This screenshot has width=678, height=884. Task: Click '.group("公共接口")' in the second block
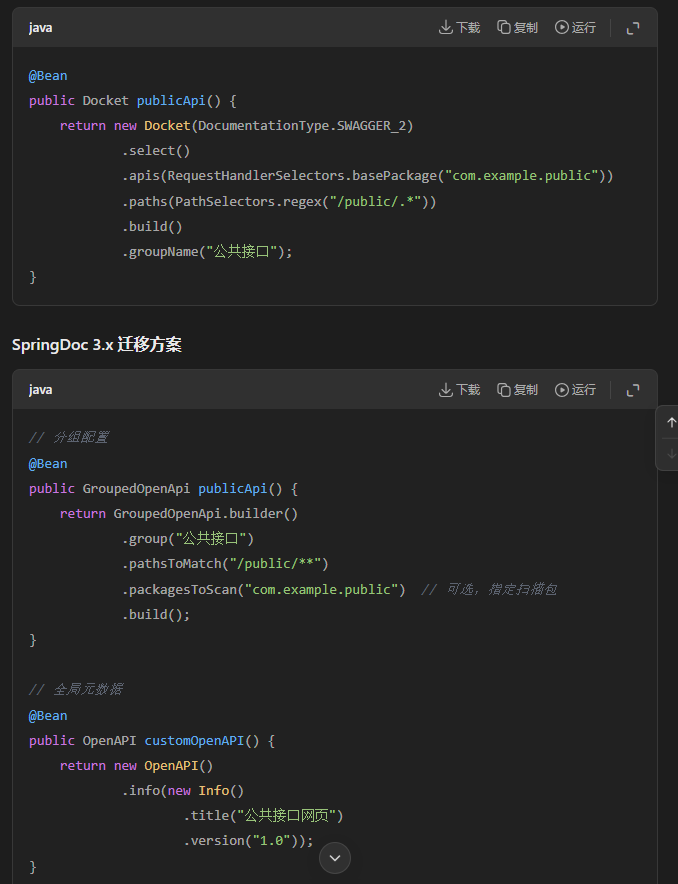(188, 538)
